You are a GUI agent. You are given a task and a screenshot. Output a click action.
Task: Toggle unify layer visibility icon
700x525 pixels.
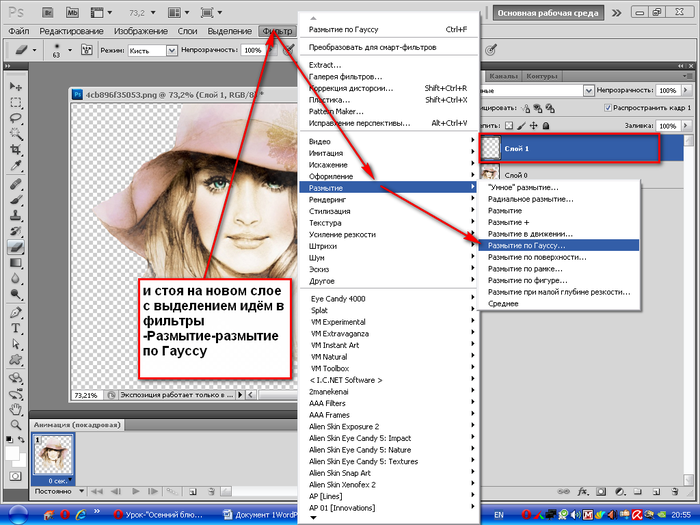(538, 108)
